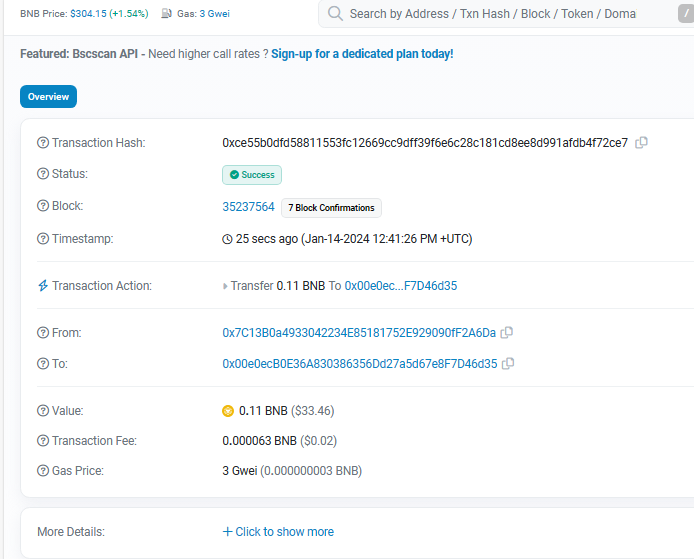This screenshot has height=559, width=694.
Task: Copy the To address to clipboard
Action: (x=508, y=363)
